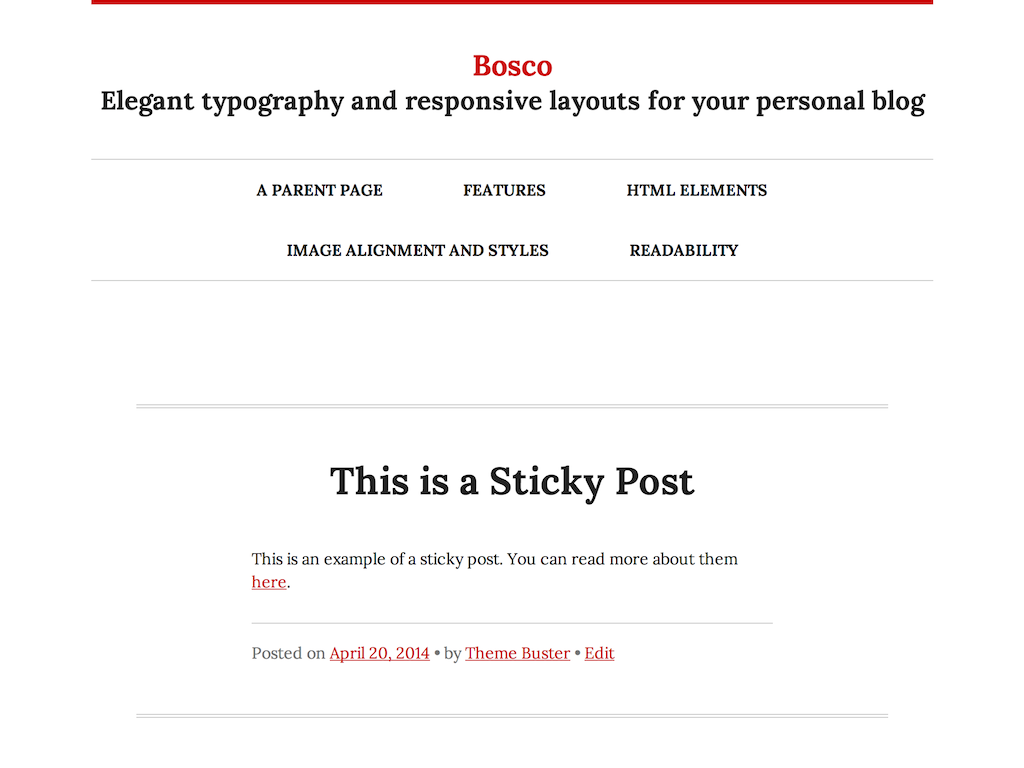Click the double line above the sticky post
The width and height of the screenshot is (1024, 768).
pos(512,406)
